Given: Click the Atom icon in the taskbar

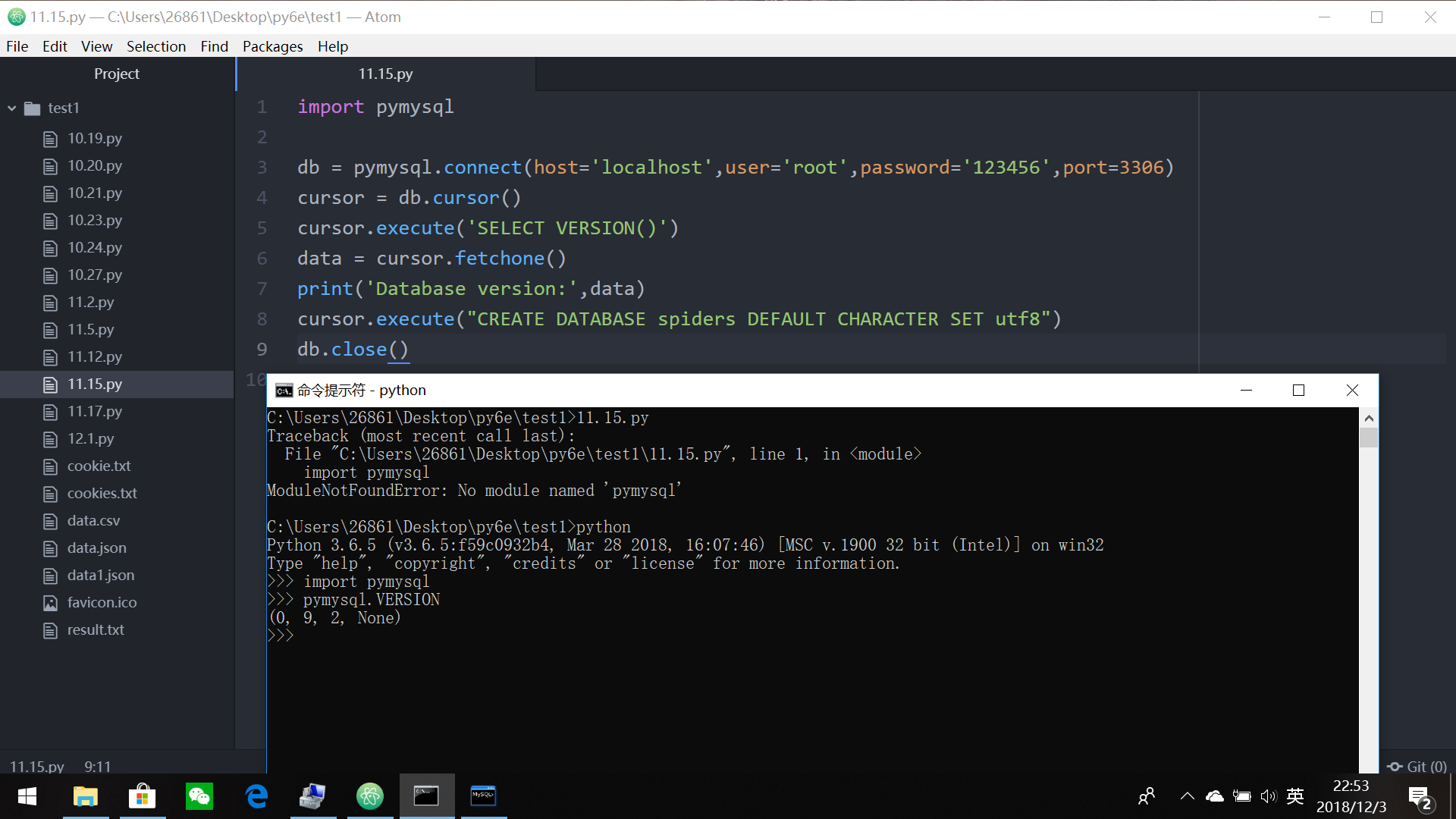Looking at the screenshot, I should click(x=370, y=796).
